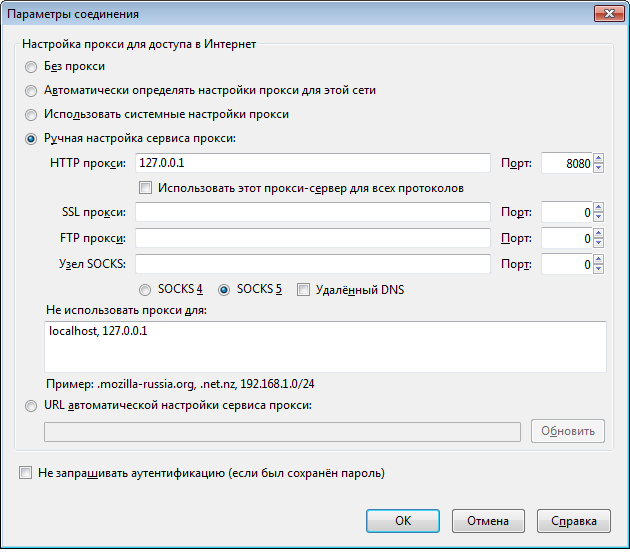The image size is (630, 553).
Task: Focus the SSL proxy address field
Action: 313,212
